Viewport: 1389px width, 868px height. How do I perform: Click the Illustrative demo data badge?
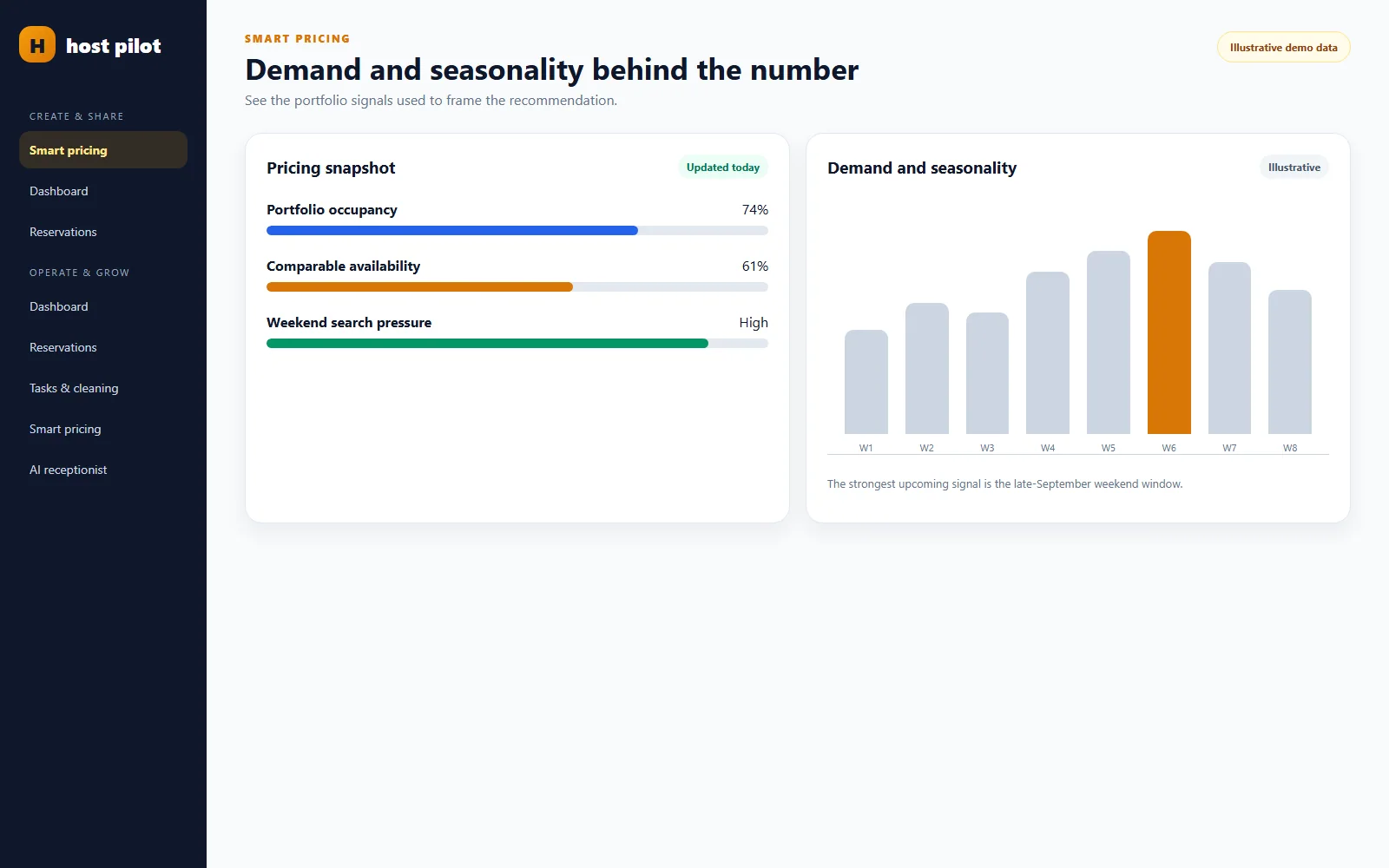click(1283, 48)
